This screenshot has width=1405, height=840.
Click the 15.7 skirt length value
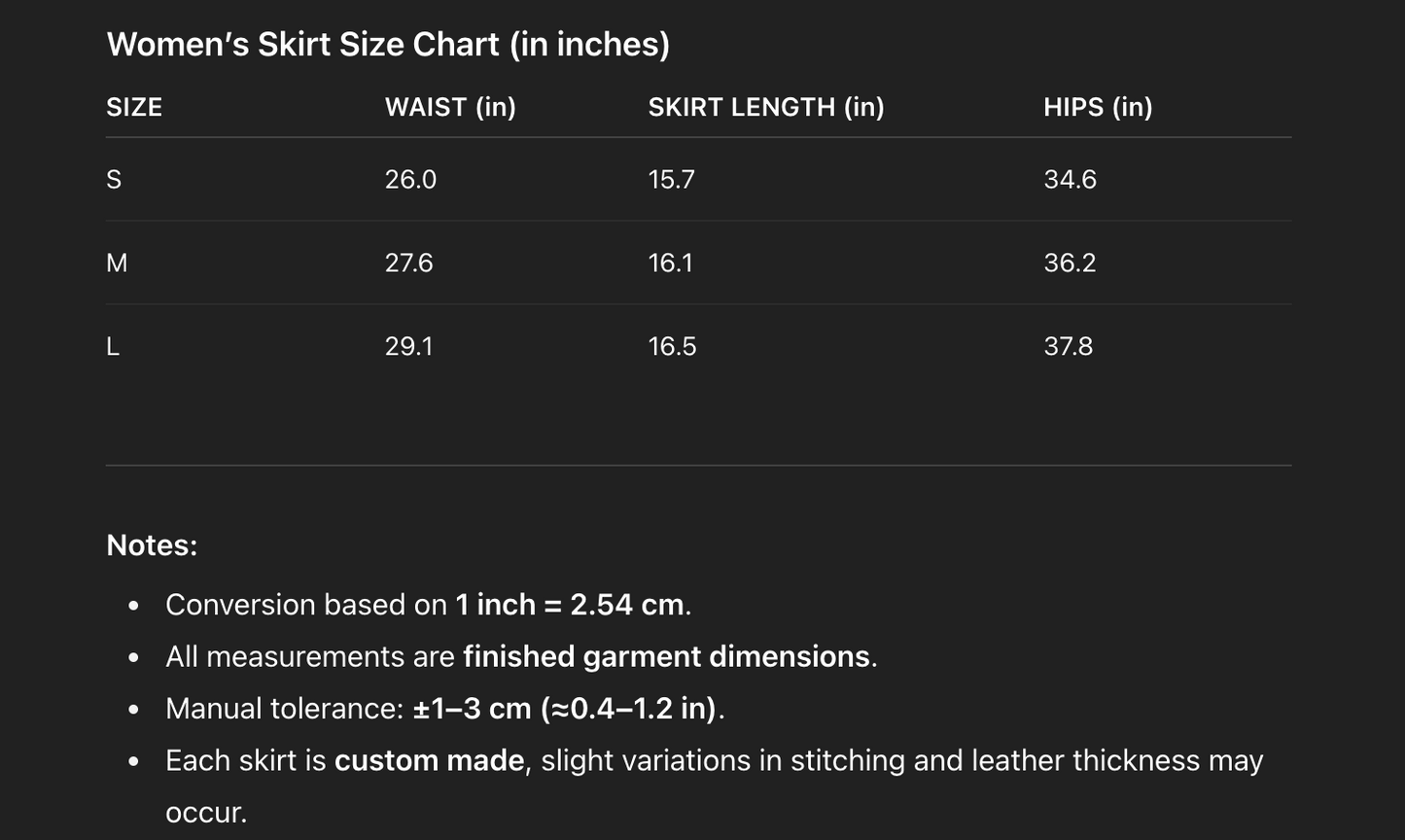click(672, 180)
